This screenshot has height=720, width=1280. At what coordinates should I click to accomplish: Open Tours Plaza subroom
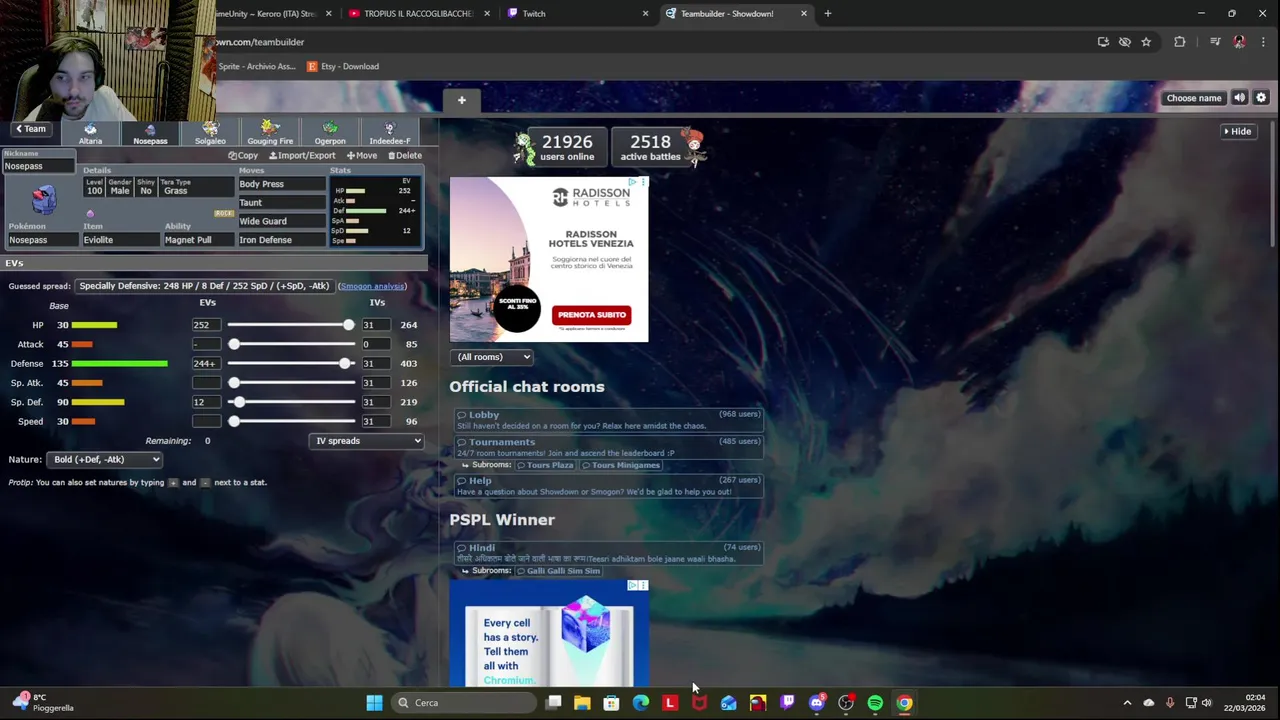pyautogui.click(x=545, y=465)
